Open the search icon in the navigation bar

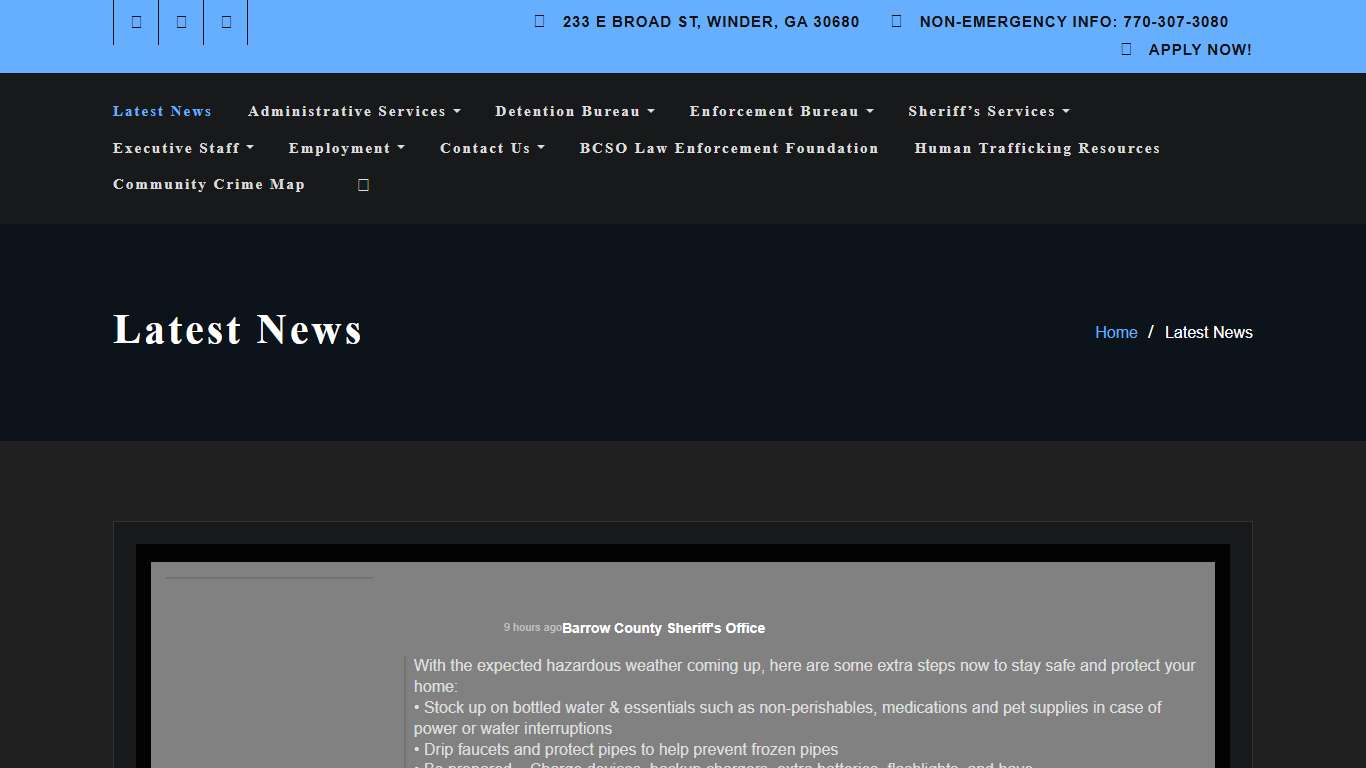pos(362,184)
